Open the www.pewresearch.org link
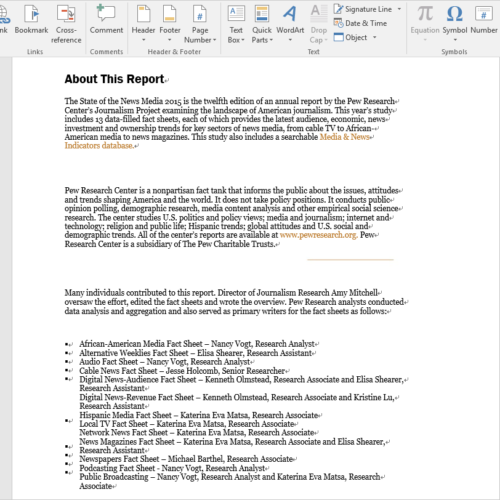 [x=318, y=235]
